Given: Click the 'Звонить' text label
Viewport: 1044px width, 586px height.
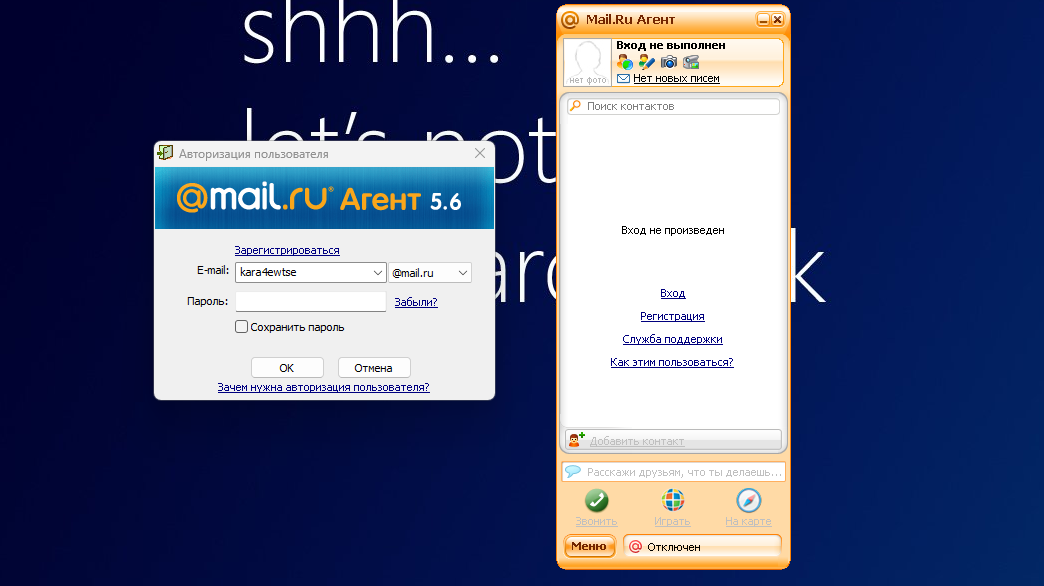Looking at the screenshot, I should click(597, 521).
